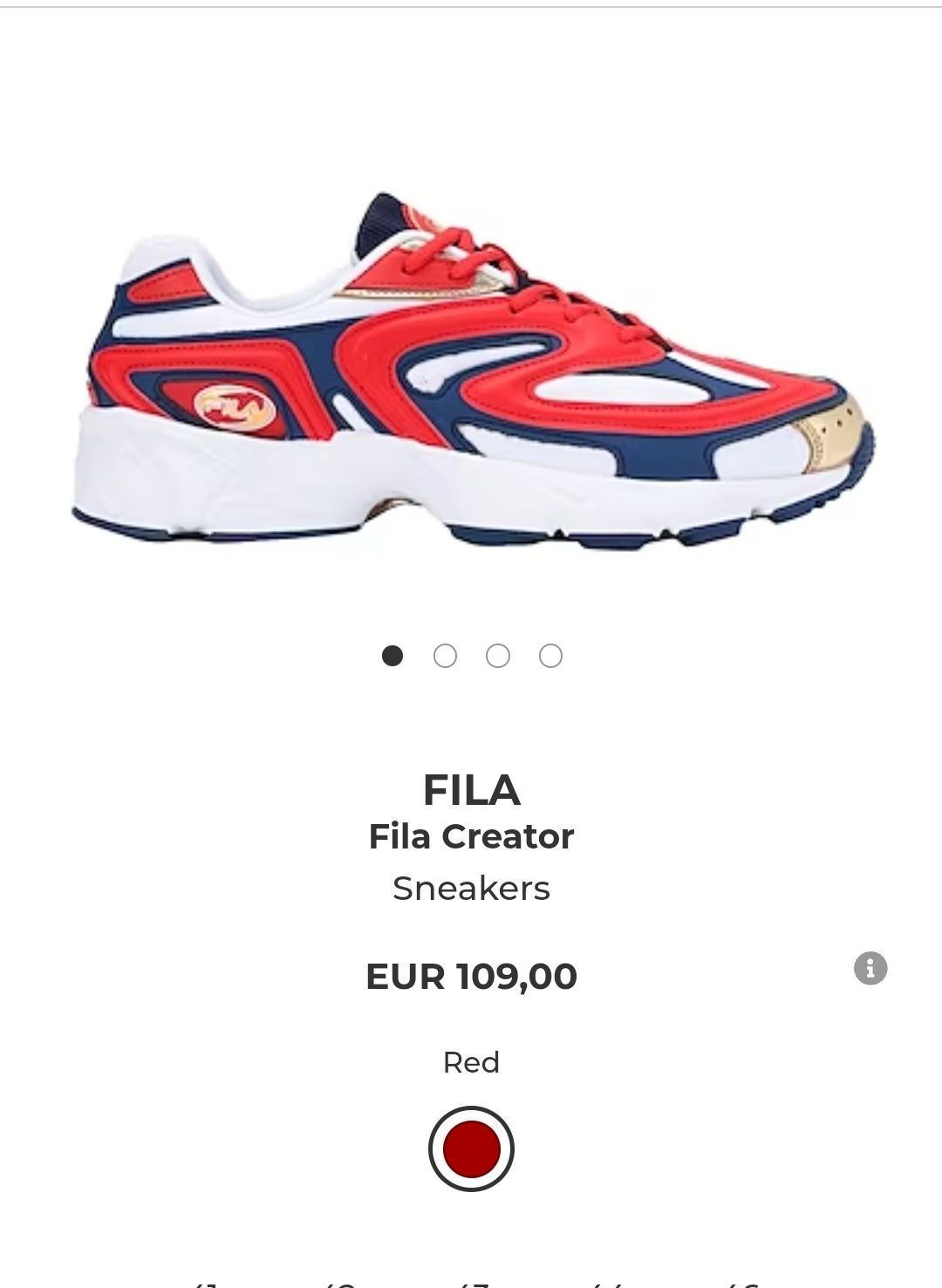
Task: Open the FILA brand link
Action: click(471, 790)
